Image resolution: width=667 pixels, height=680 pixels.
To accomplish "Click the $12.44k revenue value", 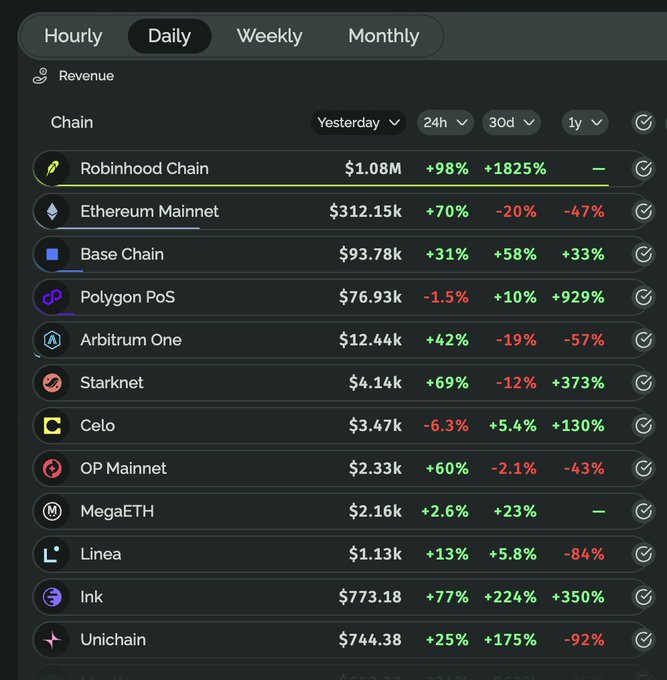I will point(370,340).
